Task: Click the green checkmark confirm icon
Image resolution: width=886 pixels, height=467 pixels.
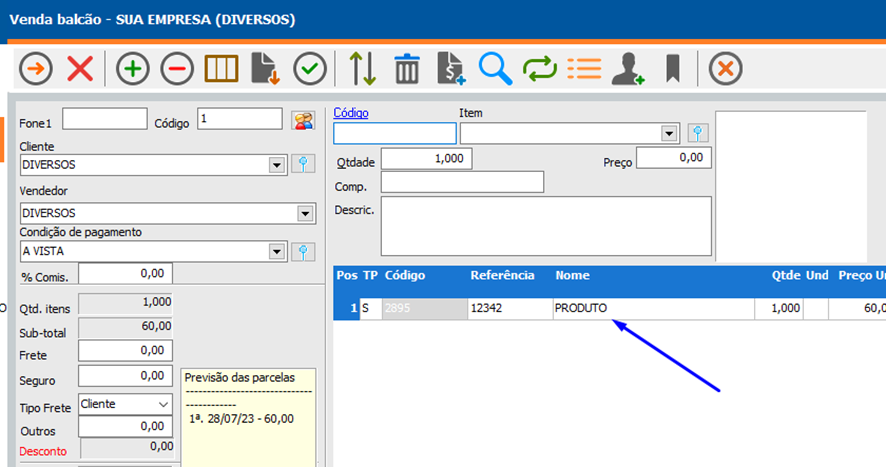Action: click(310, 69)
